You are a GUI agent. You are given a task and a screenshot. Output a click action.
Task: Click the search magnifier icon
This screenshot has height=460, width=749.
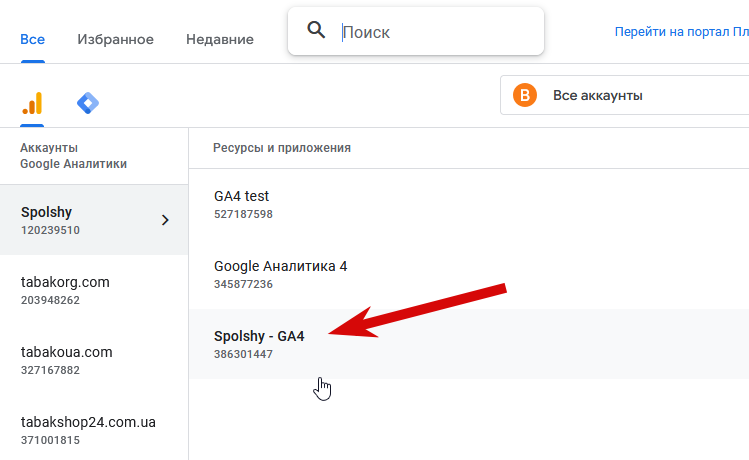[x=316, y=31]
